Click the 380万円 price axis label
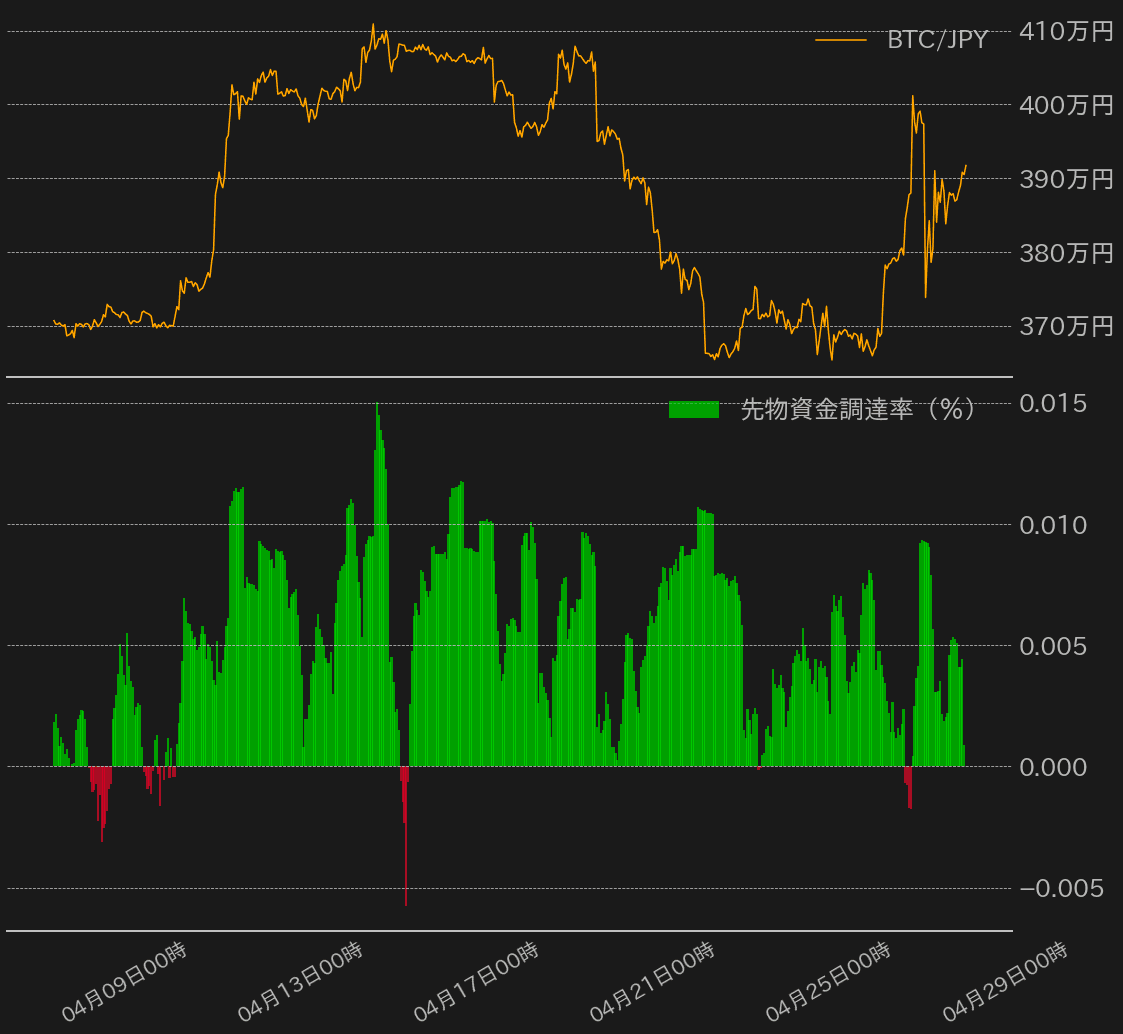Screen dimensions: 1123x1034 coord(1065,253)
